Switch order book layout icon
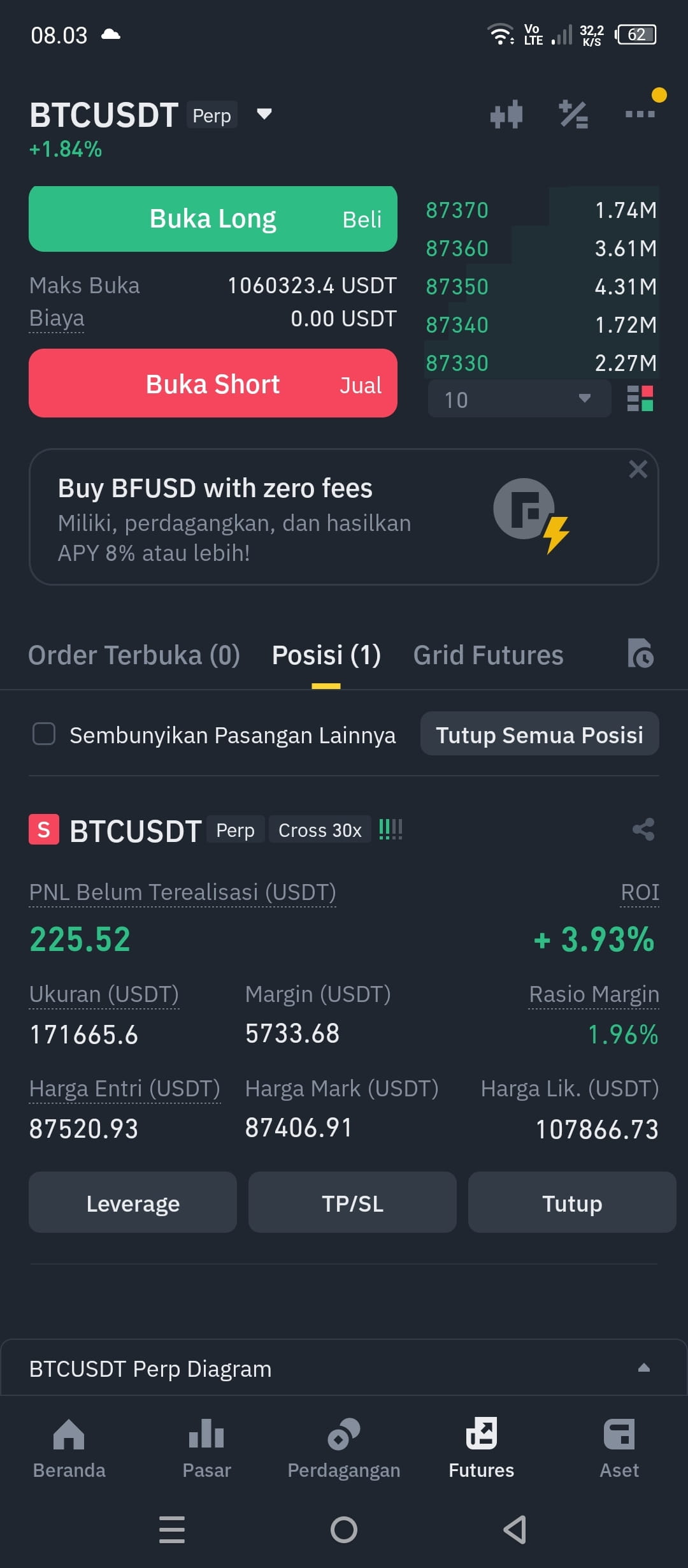Viewport: 688px width, 1568px height. pyautogui.click(x=640, y=399)
